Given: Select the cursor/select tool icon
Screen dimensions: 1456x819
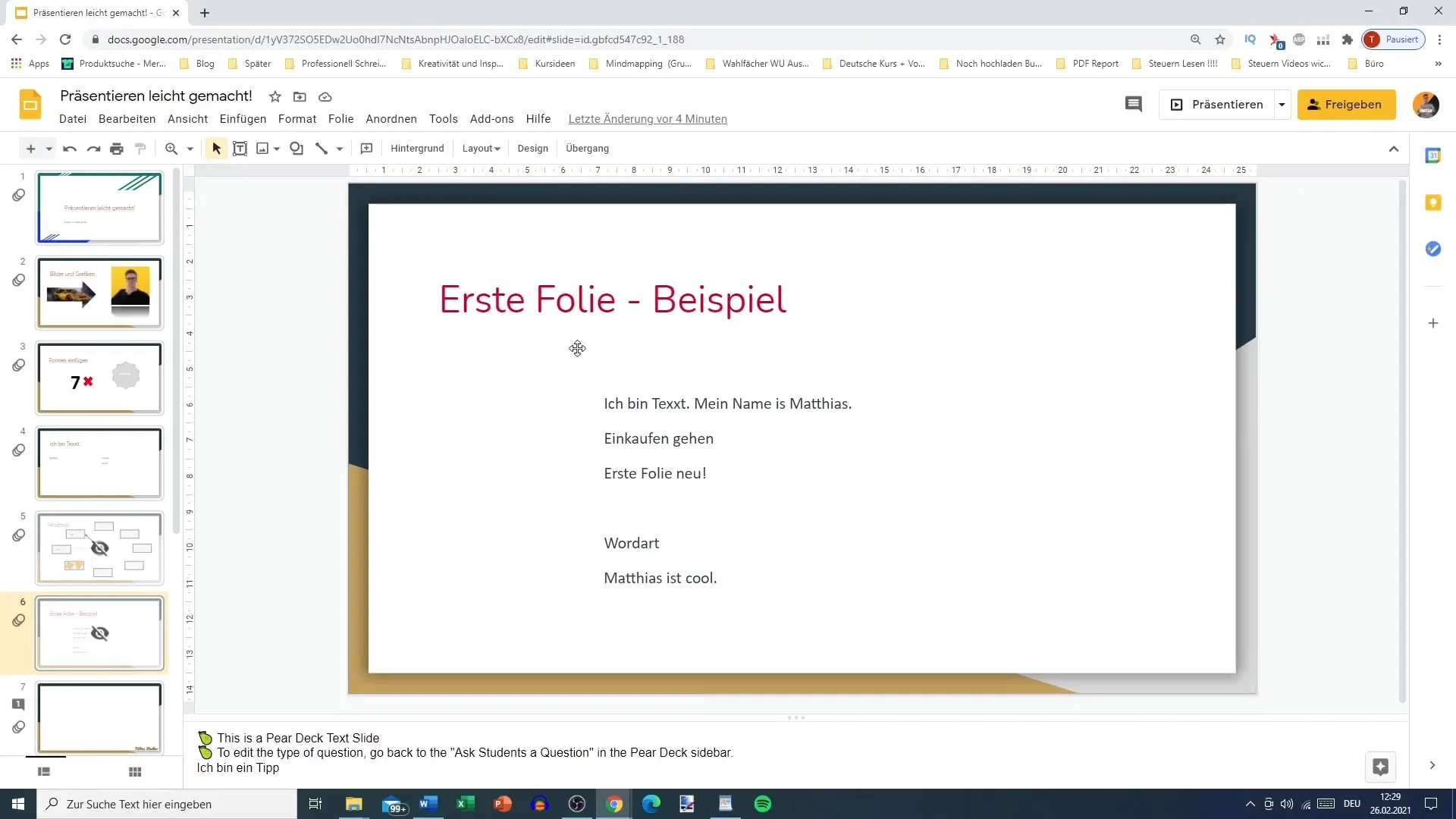Looking at the screenshot, I should pyautogui.click(x=216, y=148).
